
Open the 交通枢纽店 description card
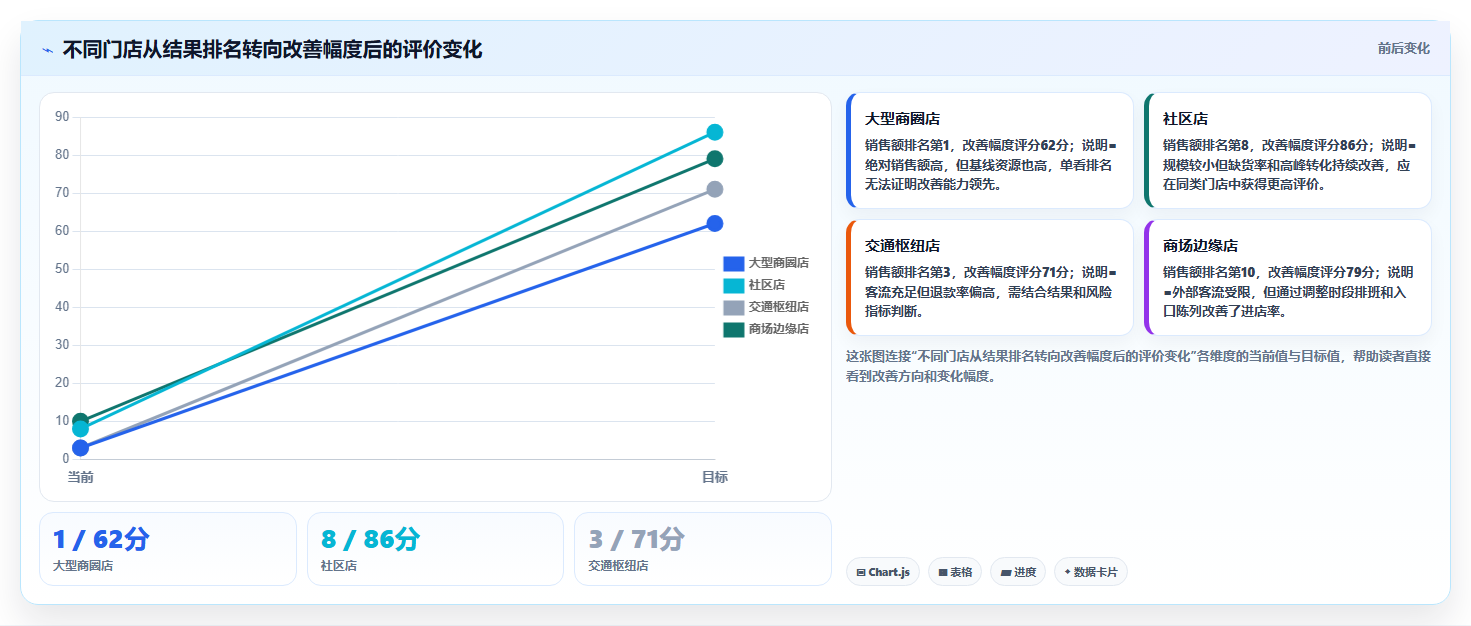coord(990,278)
